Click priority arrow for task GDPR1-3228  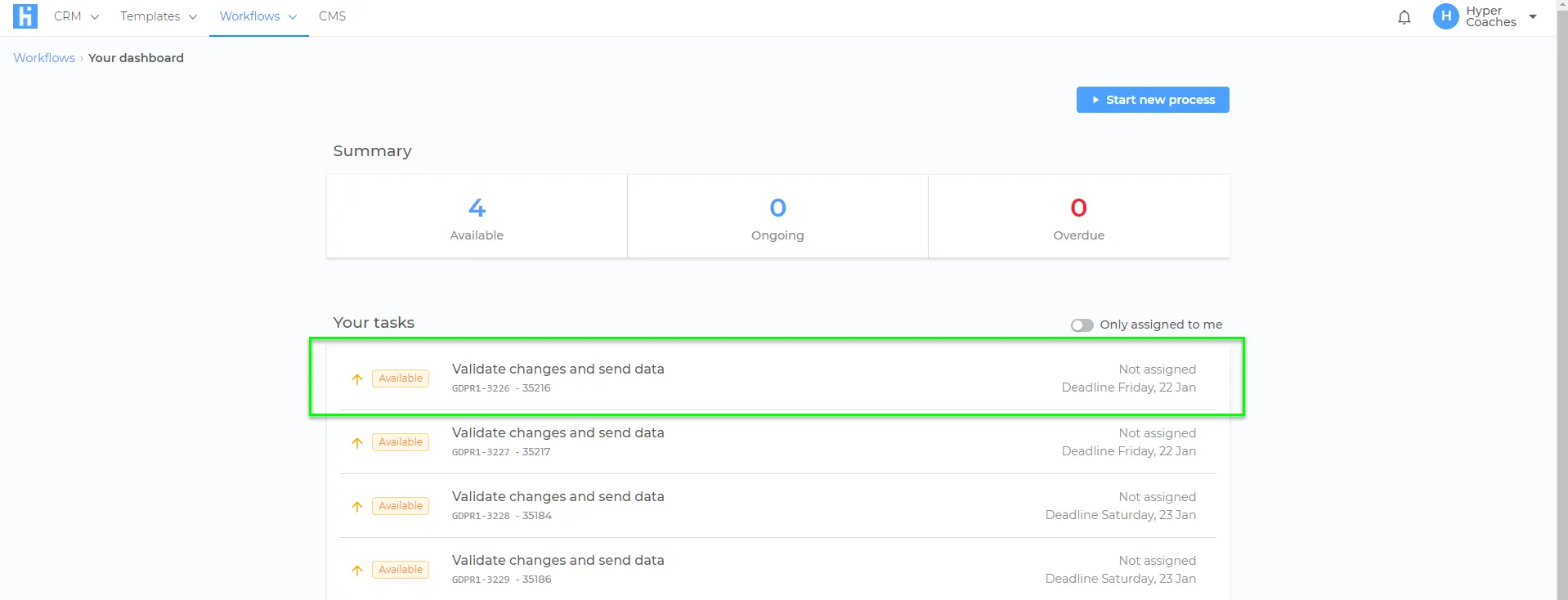[x=357, y=506]
